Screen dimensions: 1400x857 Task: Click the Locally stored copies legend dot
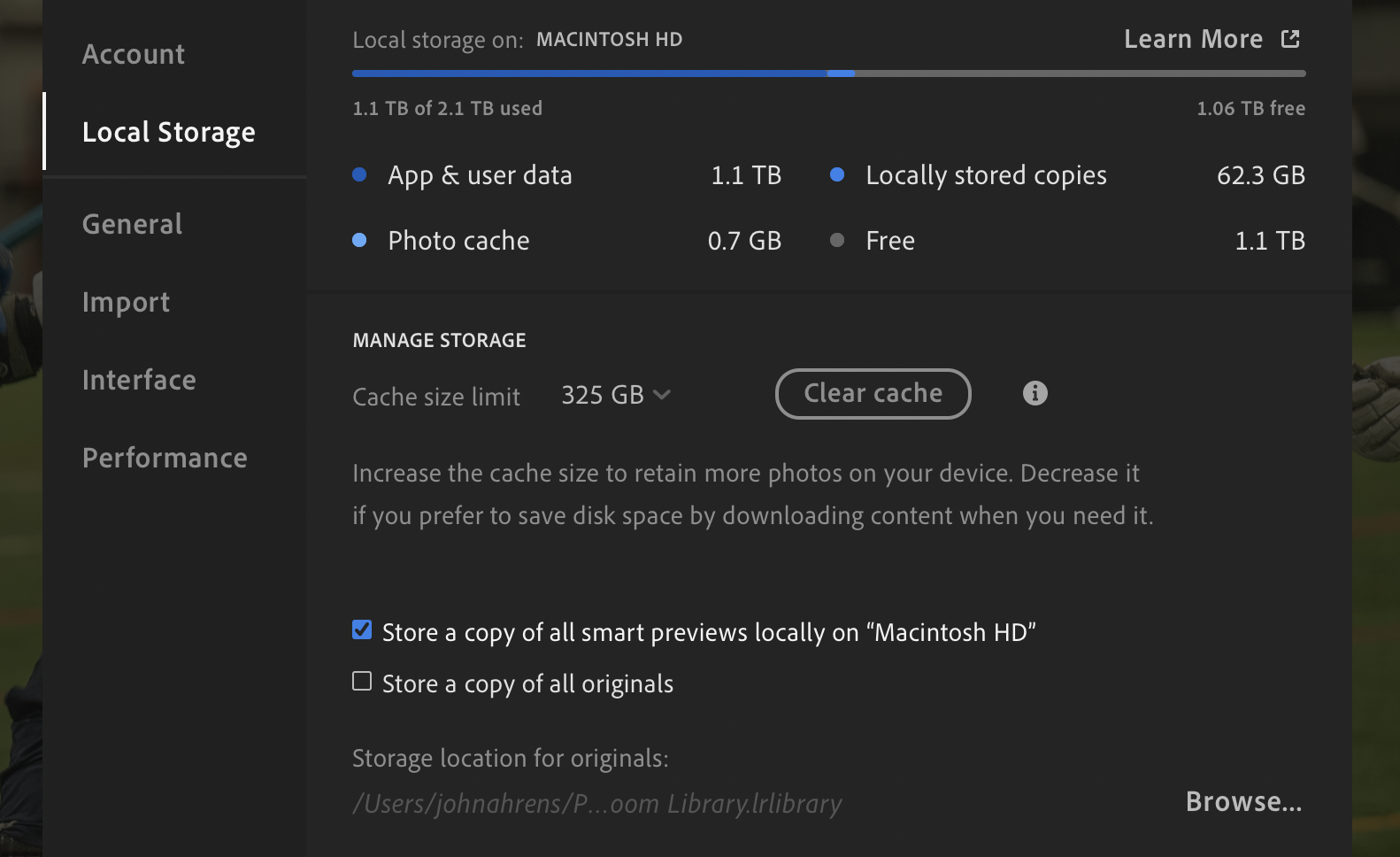pyautogui.click(x=837, y=174)
